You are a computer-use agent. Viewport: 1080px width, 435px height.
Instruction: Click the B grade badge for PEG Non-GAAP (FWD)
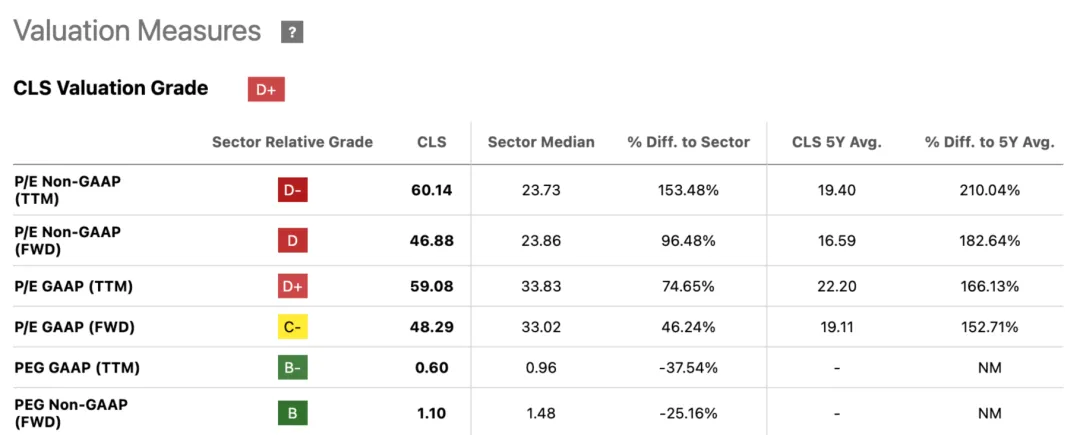[293, 413]
